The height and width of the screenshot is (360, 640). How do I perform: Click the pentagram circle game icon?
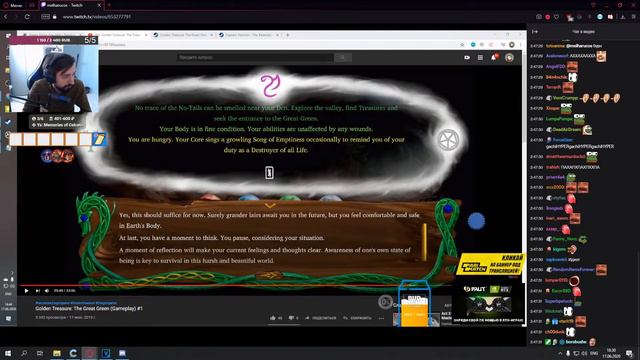click(x=448, y=140)
